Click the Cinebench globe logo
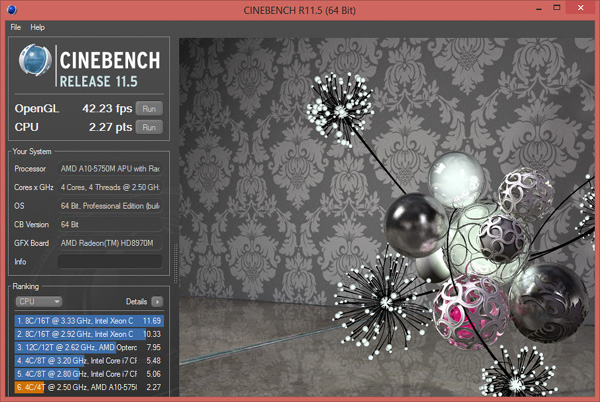This screenshot has width=600, height=402. coord(35,60)
